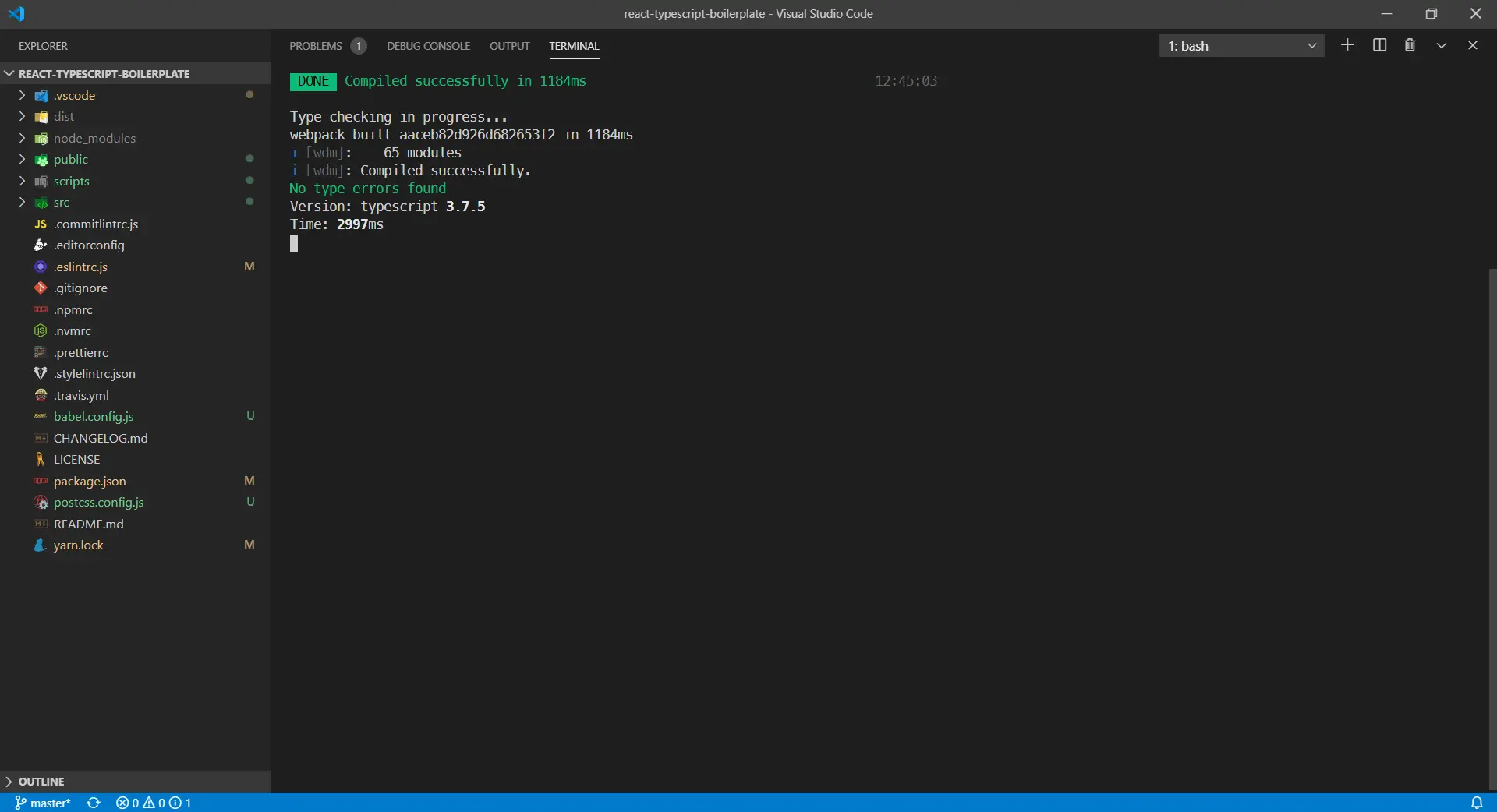Close the terminal panel
Screen dimensions: 1497x812
pyautogui.click(x=1473, y=45)
